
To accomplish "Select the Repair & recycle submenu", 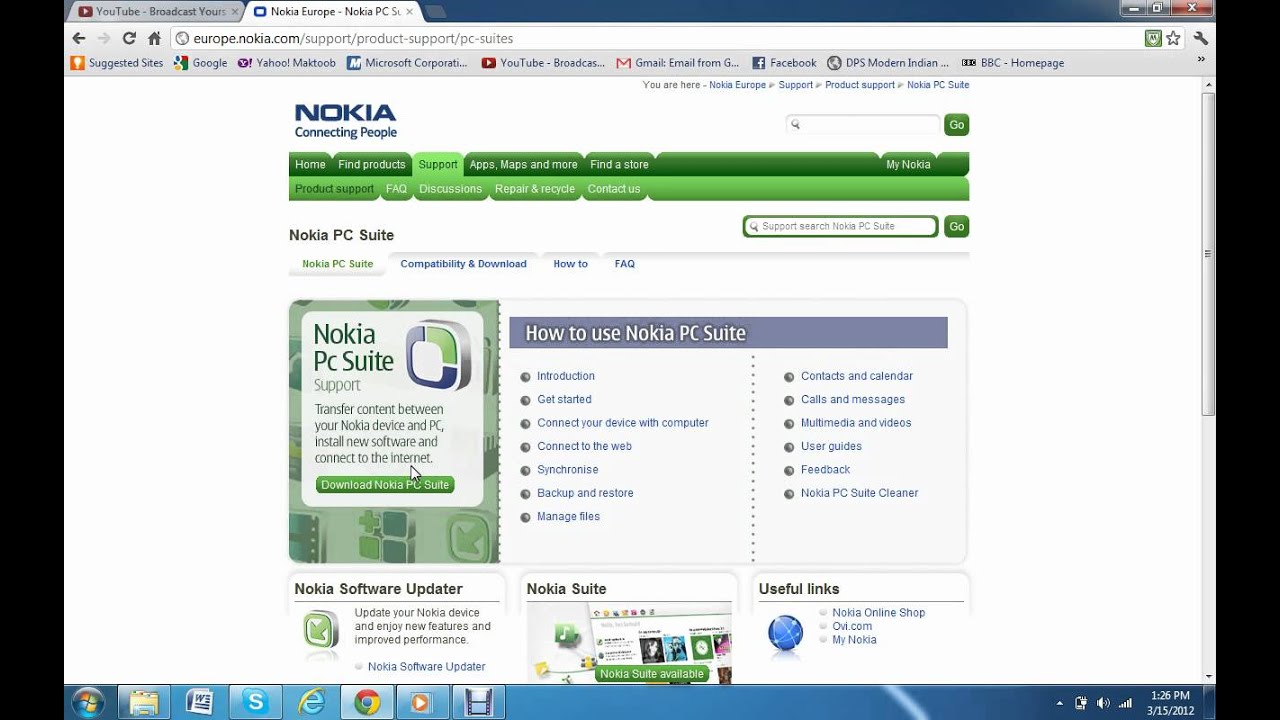I will 534,189.
